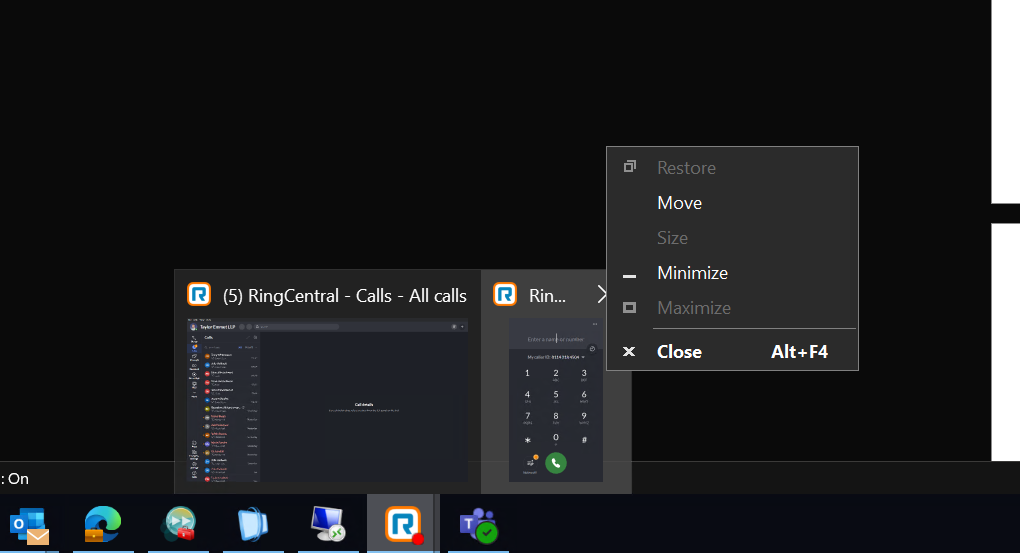The width and height of the screenshot is (1020, 553).
Task: Open the blue book-shaped taskbar app
Action: [x=253, y=524]
